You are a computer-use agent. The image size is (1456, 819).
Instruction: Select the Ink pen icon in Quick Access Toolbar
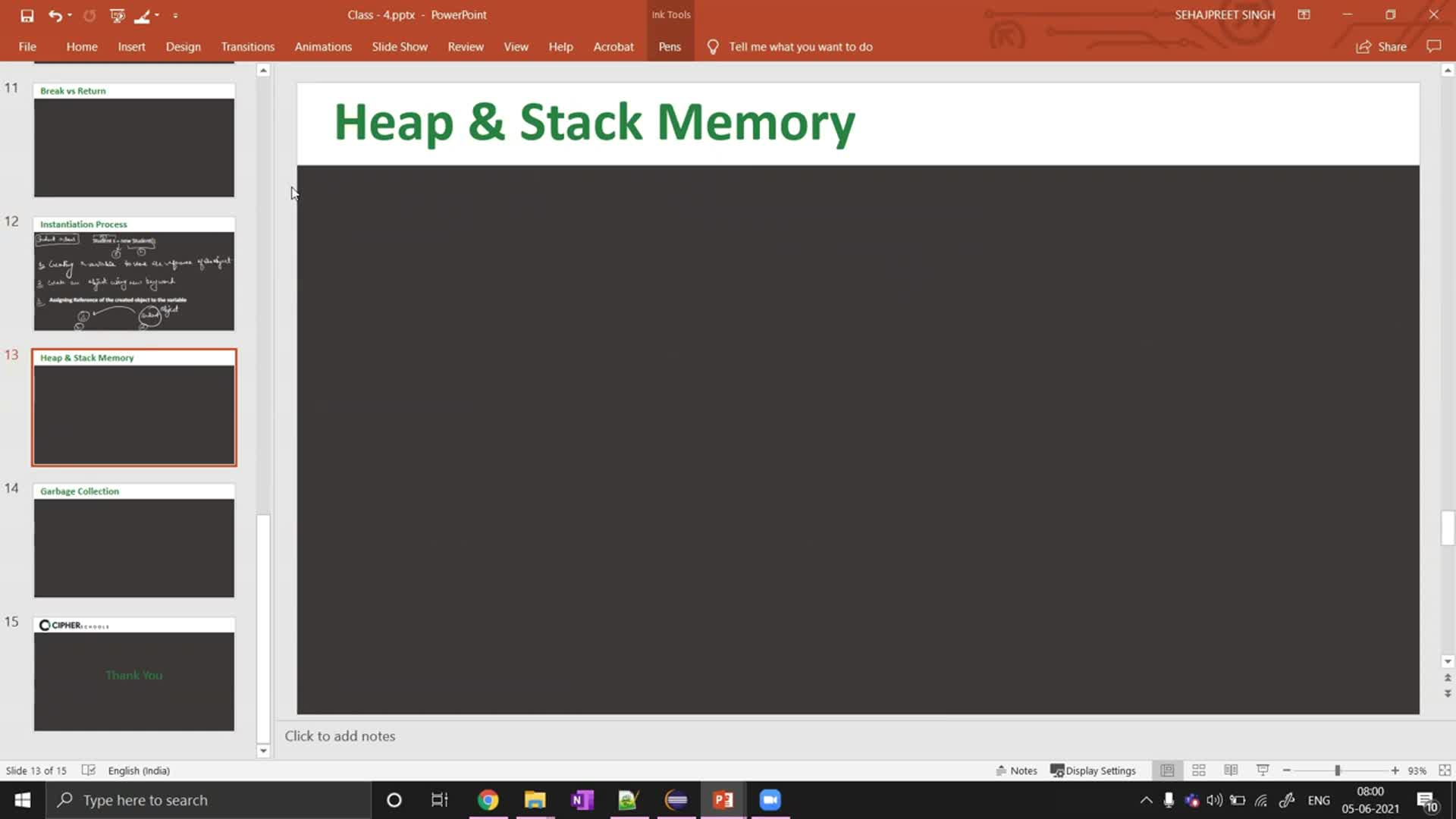143,15
